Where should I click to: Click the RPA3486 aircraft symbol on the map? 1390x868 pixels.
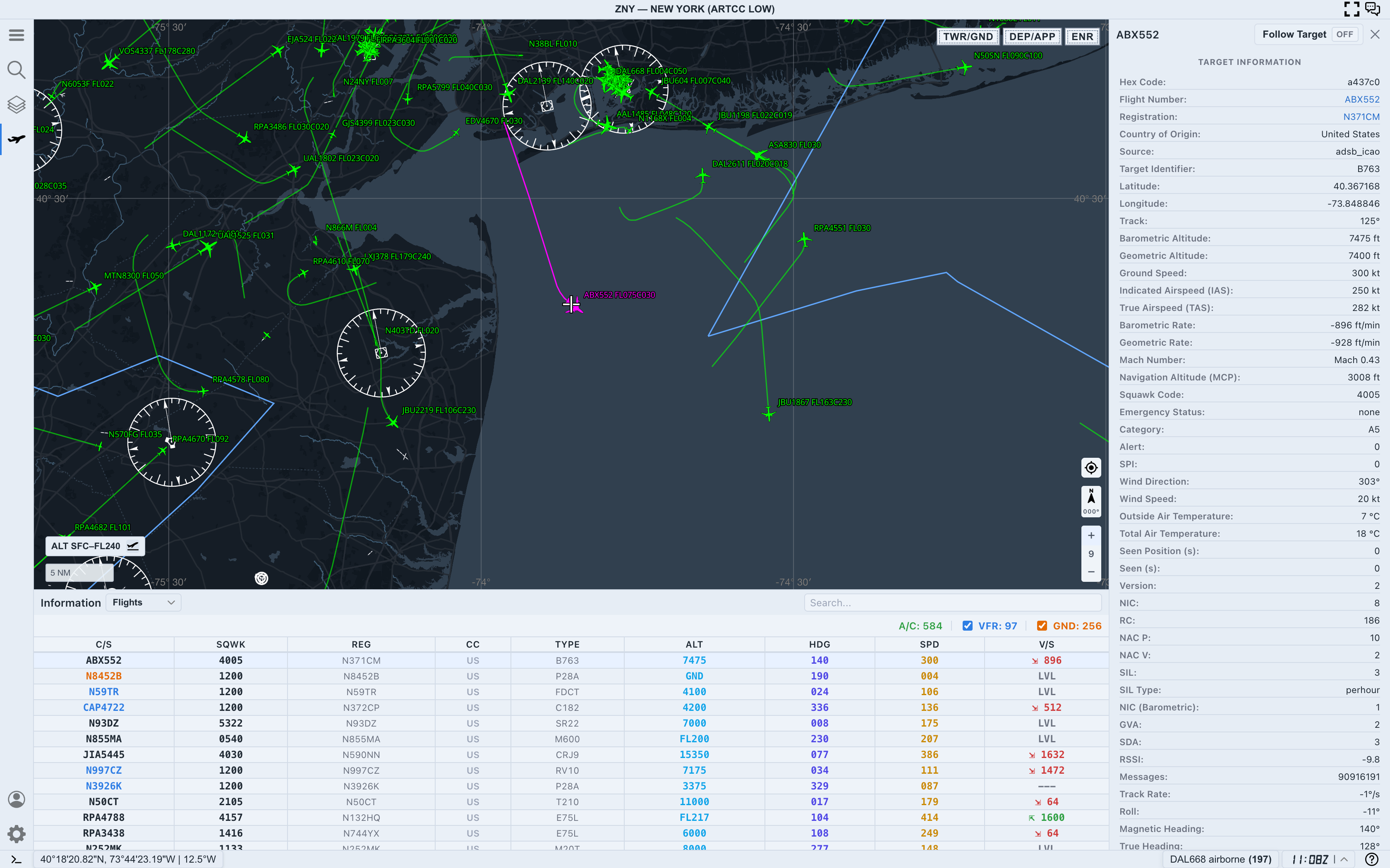click(244, 139)
